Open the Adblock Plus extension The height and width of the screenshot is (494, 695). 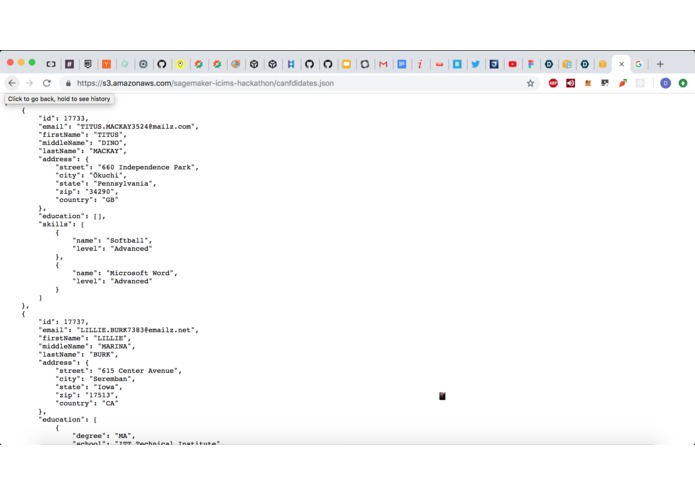click(553, 83)
